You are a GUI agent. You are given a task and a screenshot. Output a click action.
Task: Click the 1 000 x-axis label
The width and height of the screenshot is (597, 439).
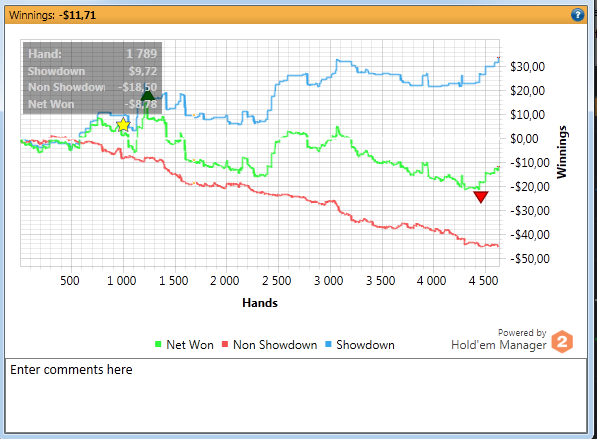pyautogui.click(x=121, y=281)
